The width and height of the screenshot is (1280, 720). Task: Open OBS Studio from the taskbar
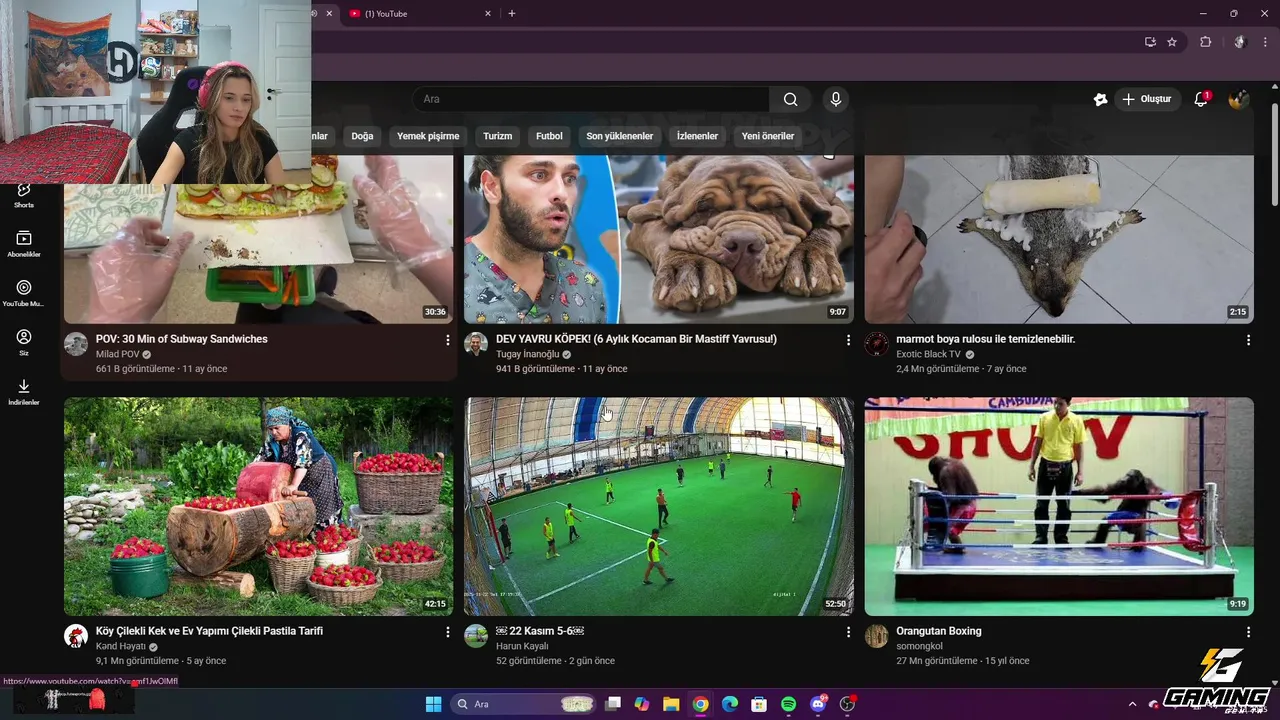pos(847,704)
